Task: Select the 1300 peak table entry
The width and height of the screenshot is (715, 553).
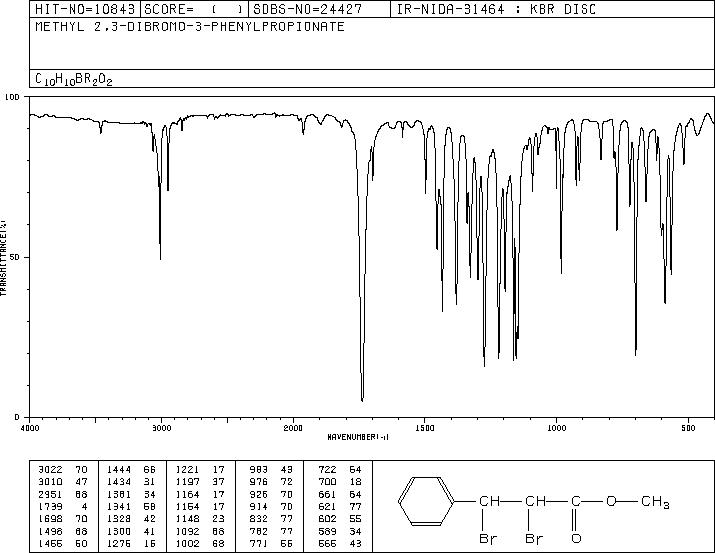Action: pos(131,531)
